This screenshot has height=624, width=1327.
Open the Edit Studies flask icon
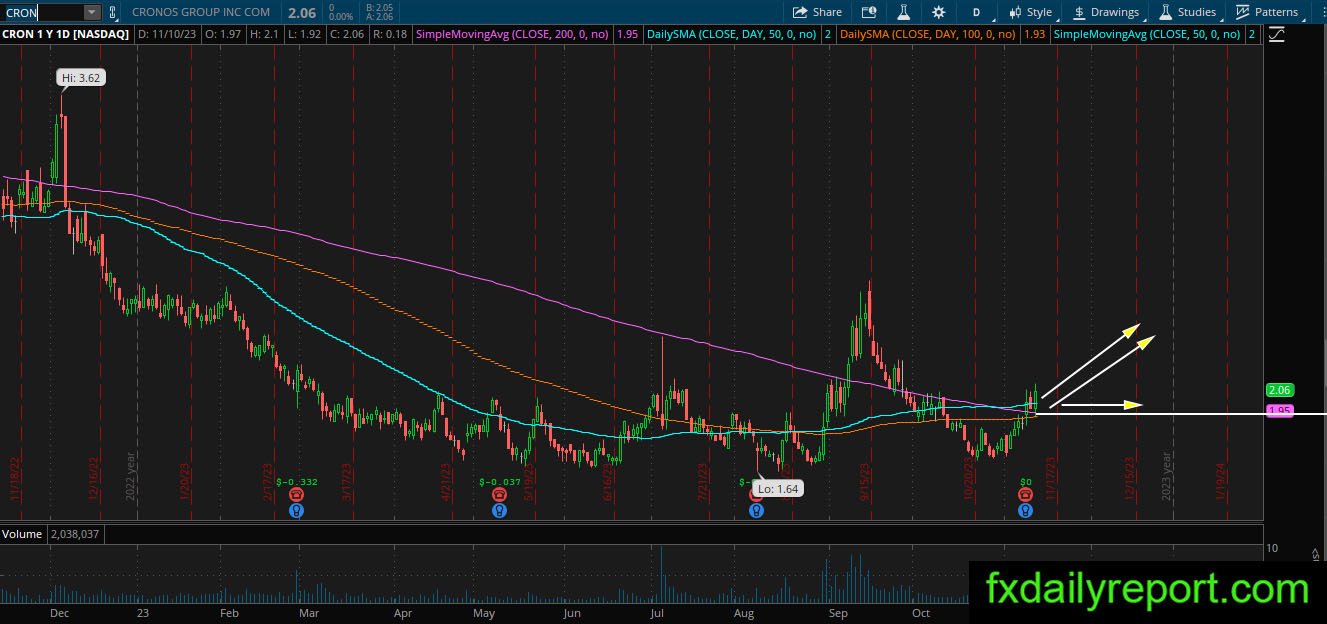[903, 12]
